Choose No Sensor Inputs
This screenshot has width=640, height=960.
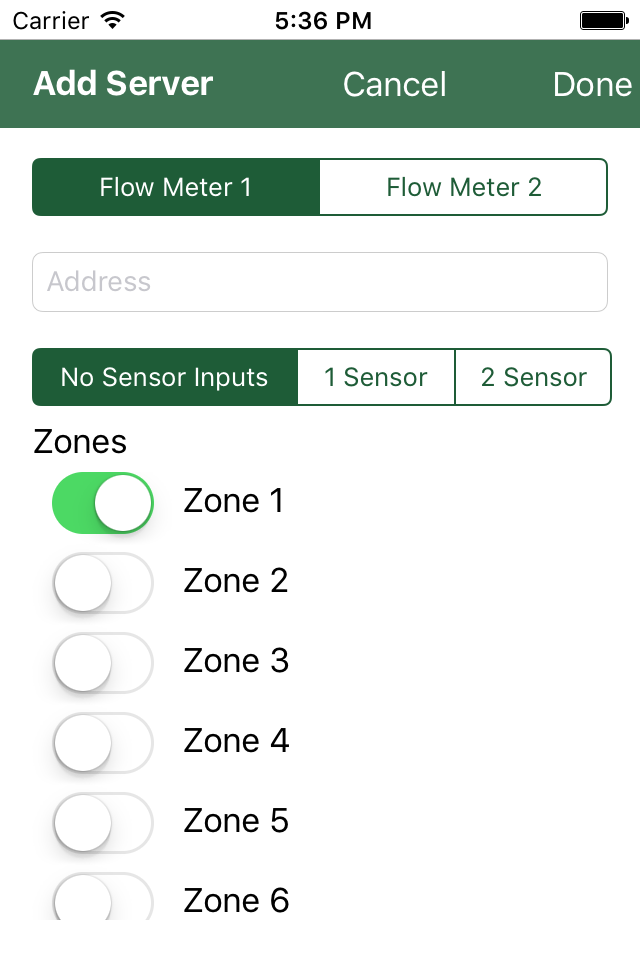[x=164, y=377]
